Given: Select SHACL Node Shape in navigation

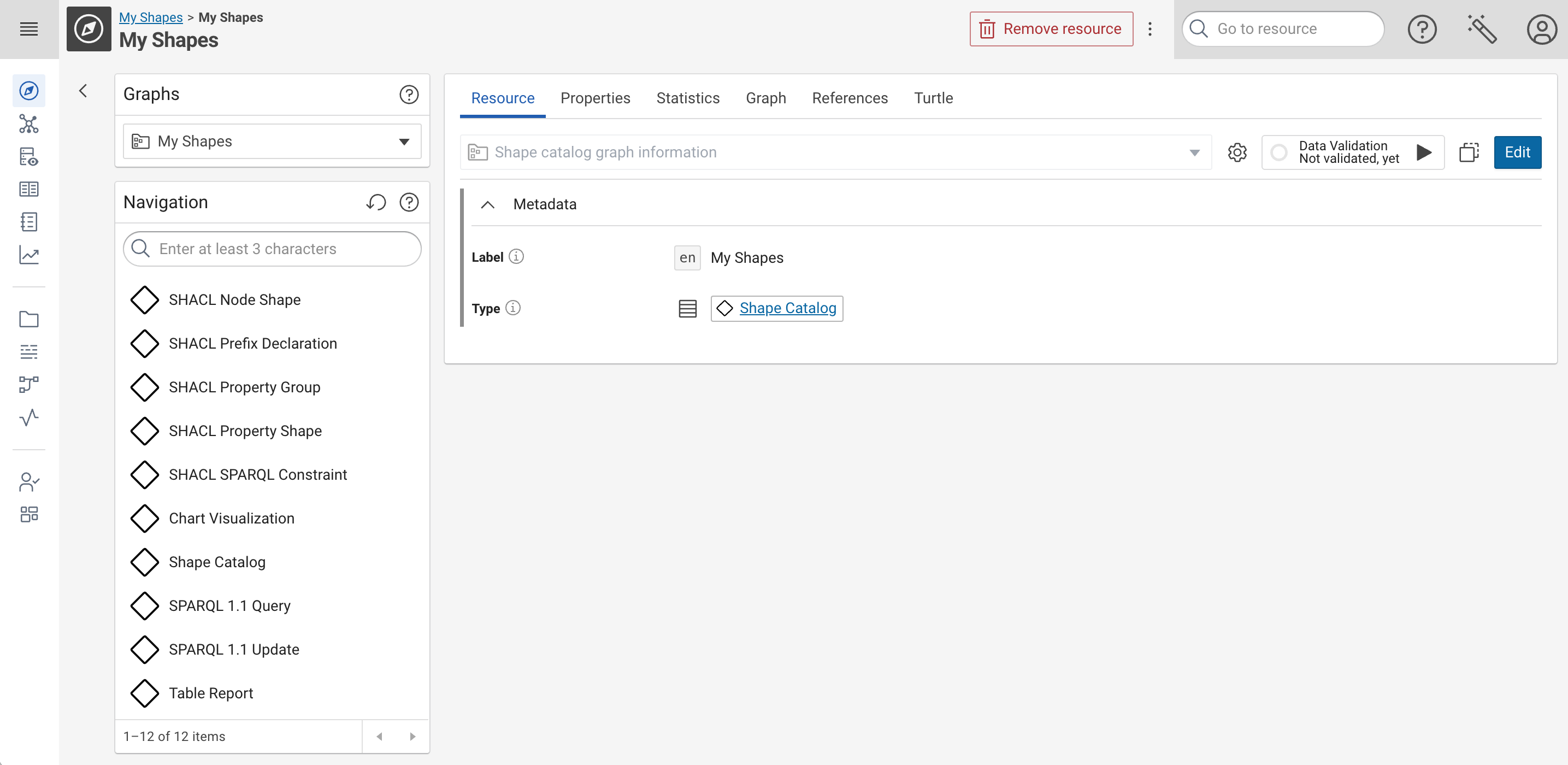Looking at the screenshot, I should [x=234, y=299].
